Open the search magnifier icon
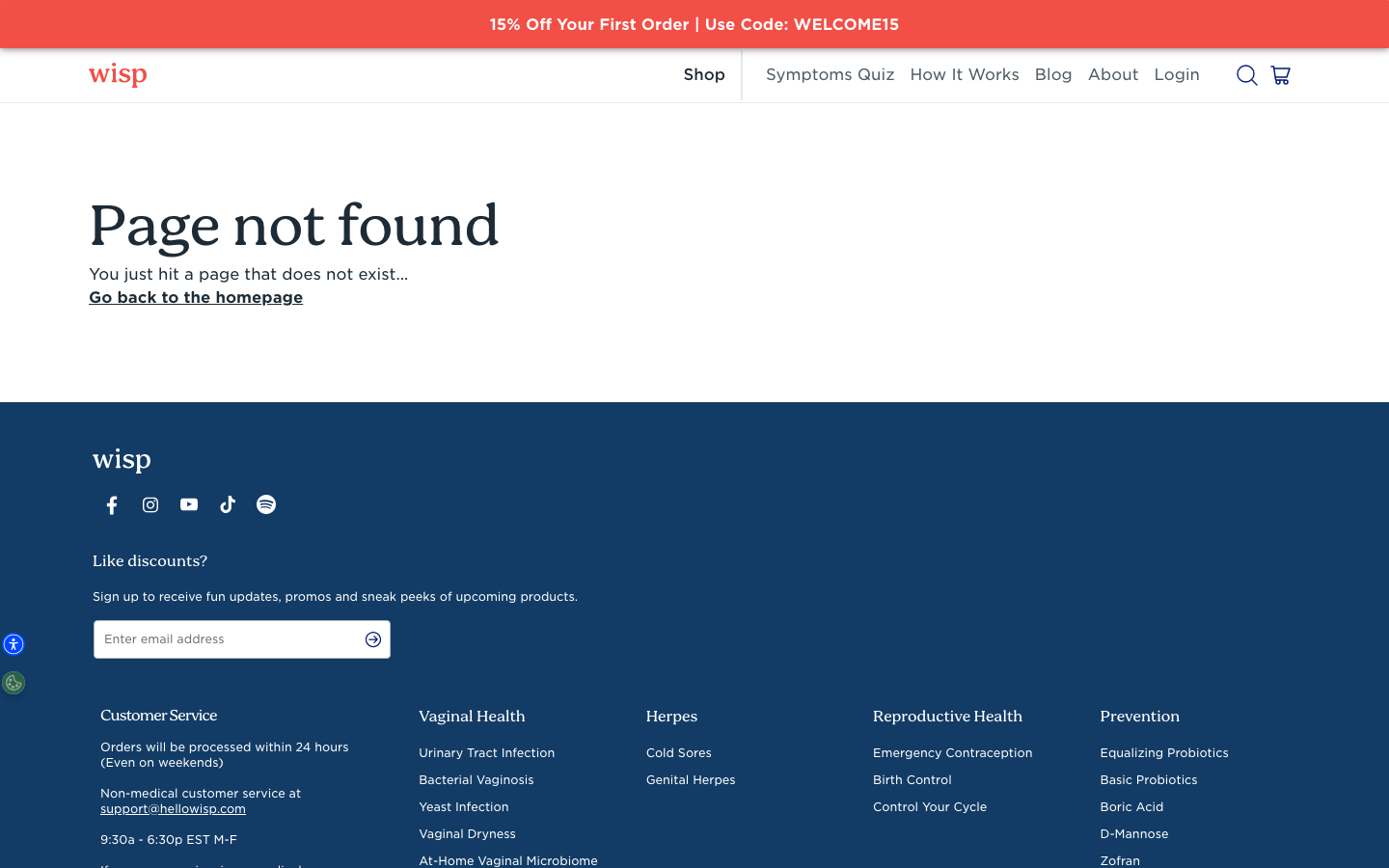Screen dimensions: 1389x868 pyautogui.click(x=1246, y=75)
